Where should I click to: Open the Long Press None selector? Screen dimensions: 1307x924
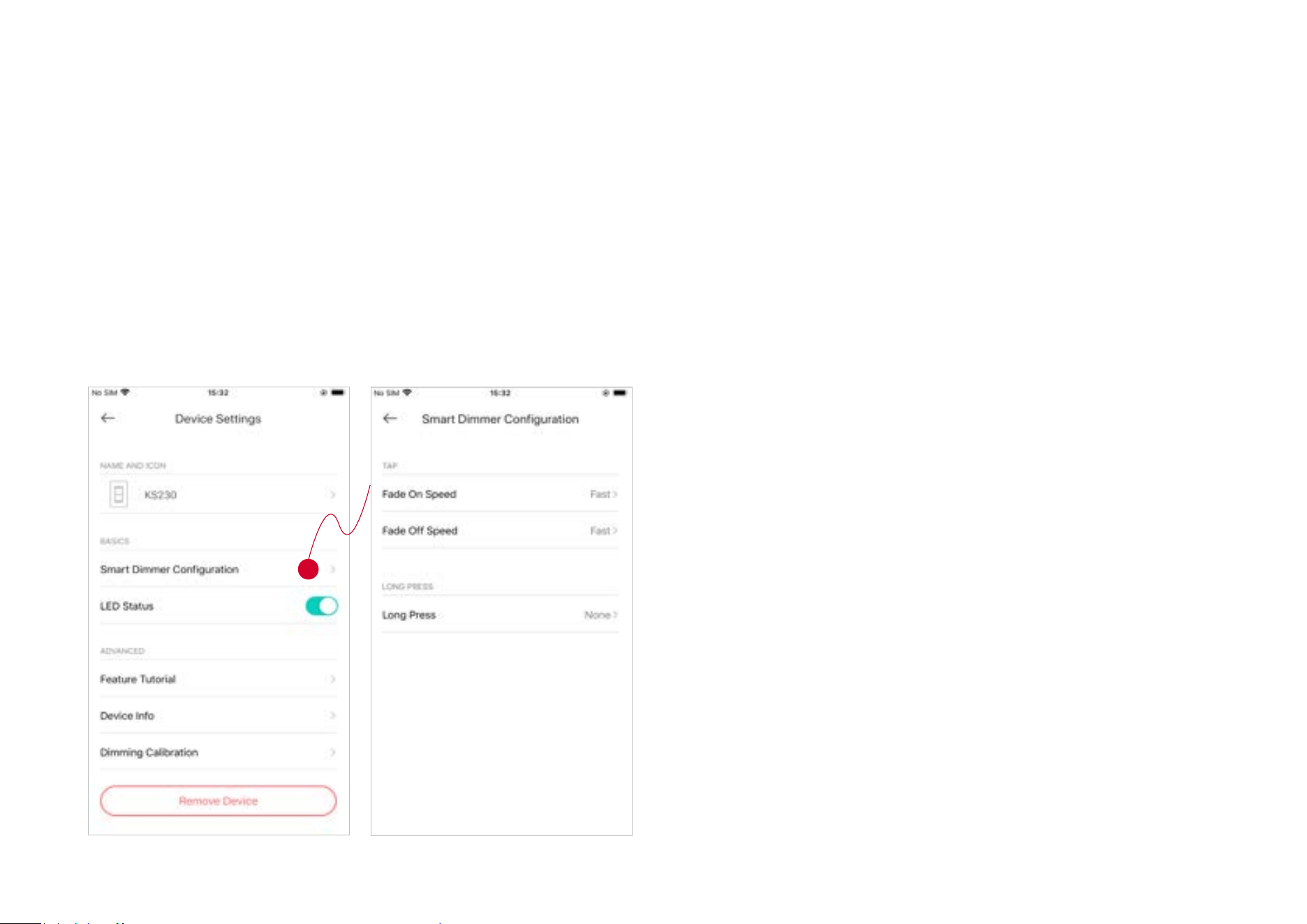(x=600, y=615)
